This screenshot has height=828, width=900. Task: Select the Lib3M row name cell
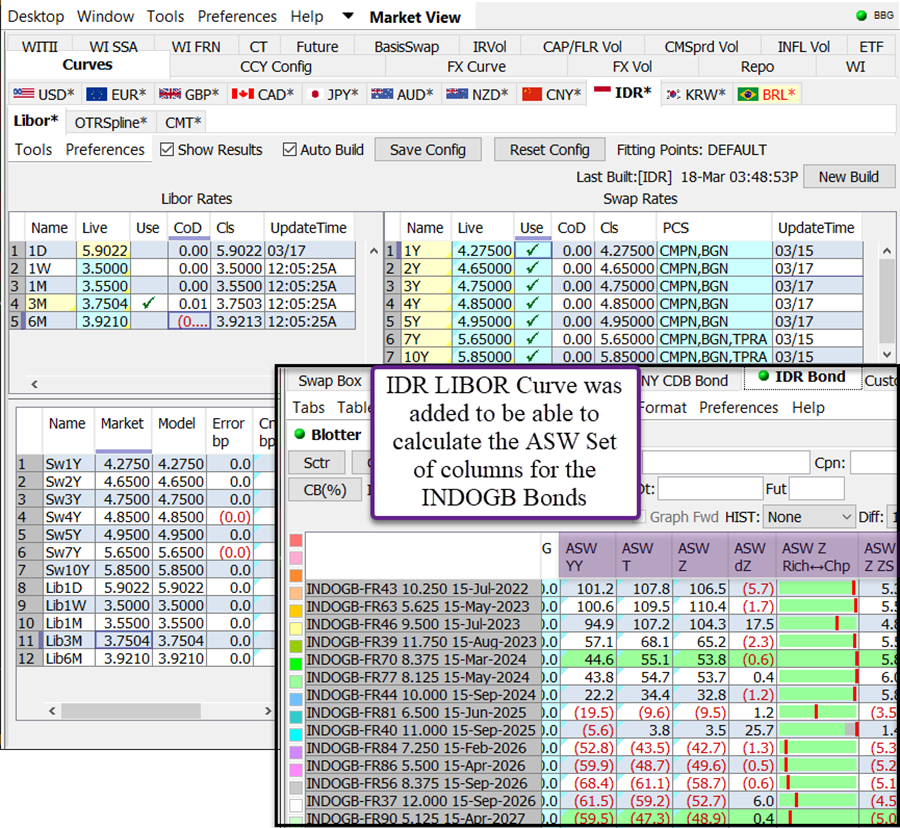(69, 640)
